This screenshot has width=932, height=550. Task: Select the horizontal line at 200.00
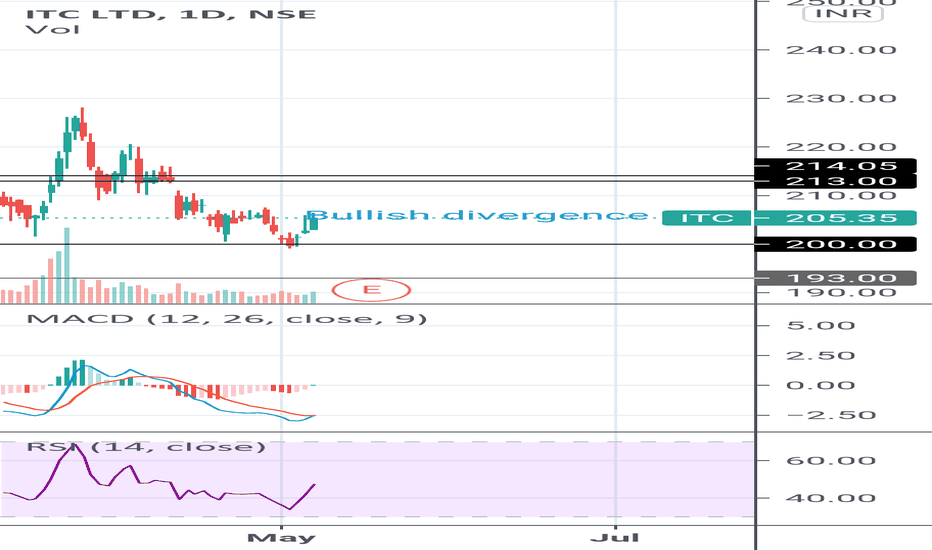pyautogui.click(x=377, y=244)
